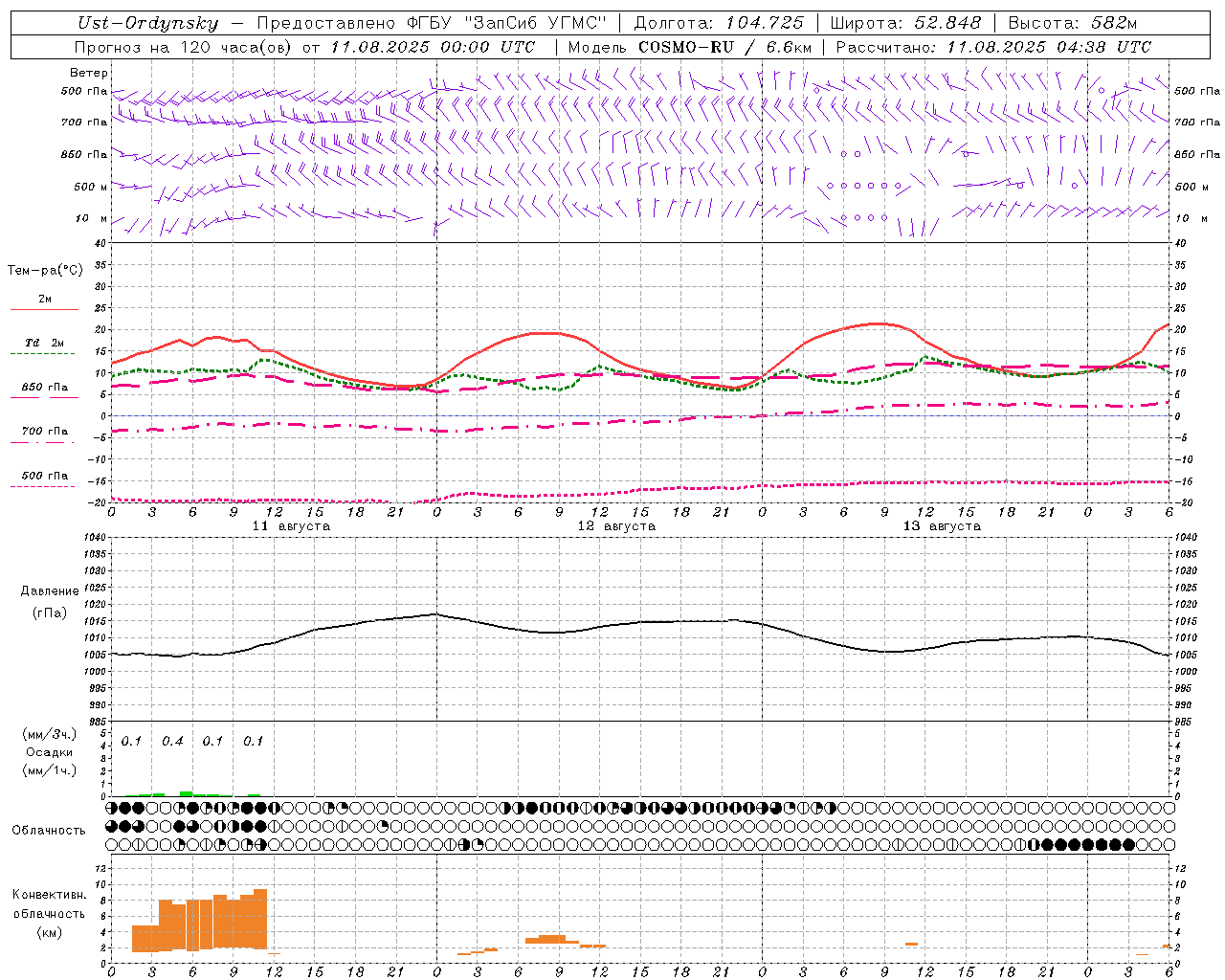
Task: Click the latitude value "Широта: 52.848"
Action: point(906,23)
